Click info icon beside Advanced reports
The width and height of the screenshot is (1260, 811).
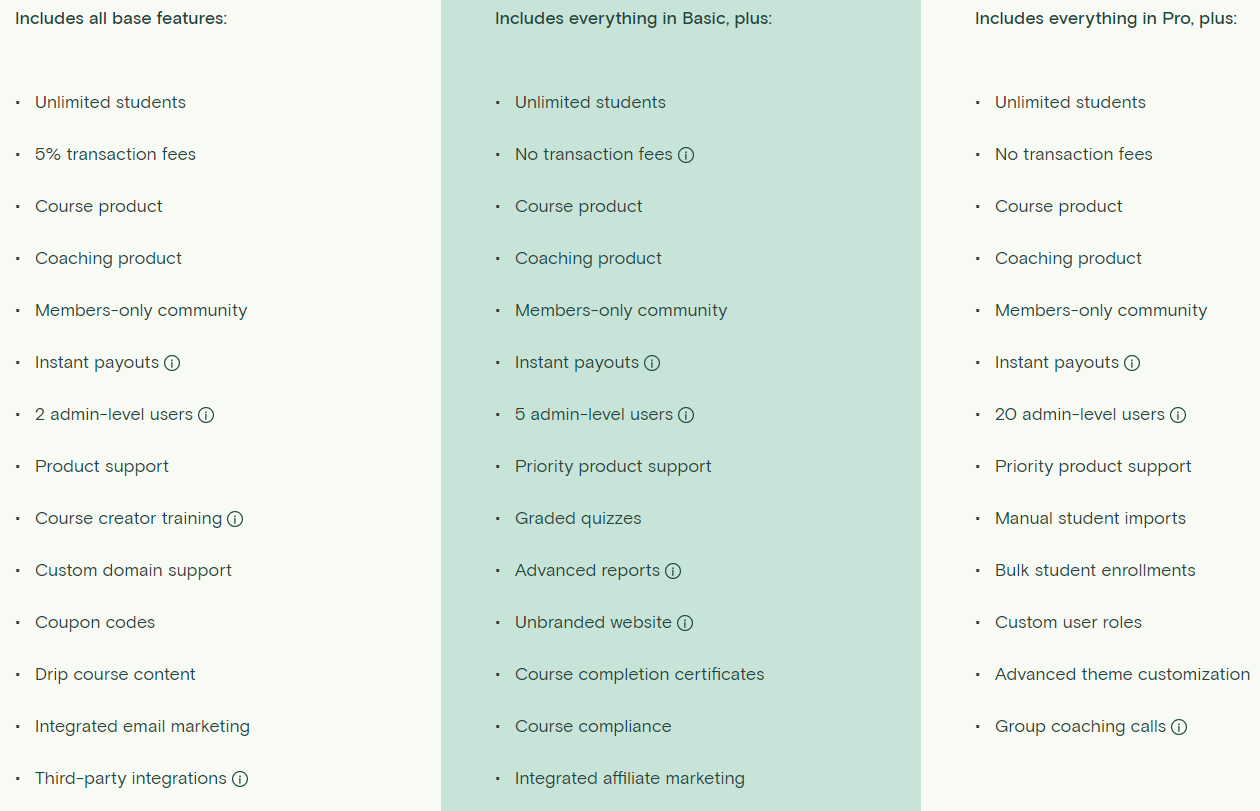point(673,571)
